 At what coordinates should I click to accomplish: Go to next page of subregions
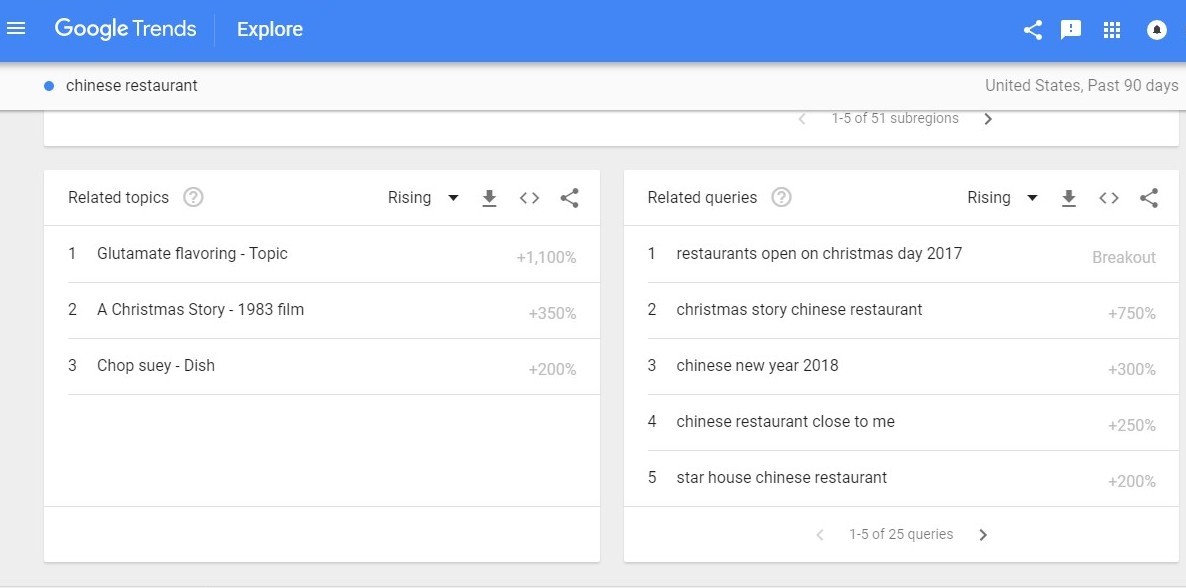pyautogui.click(x=988, y=119)
